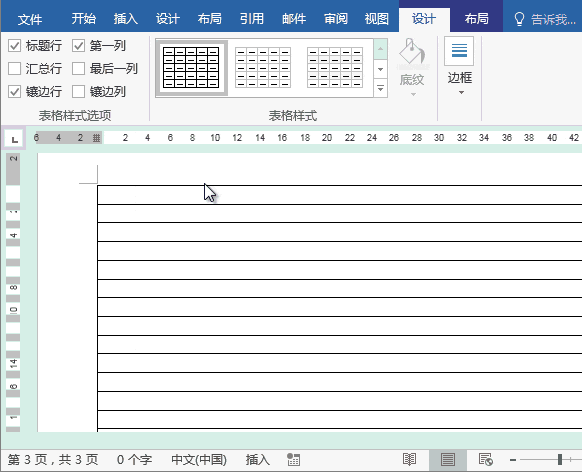Click the 中文(中国) language button
582x472 pixels.
tap(199, 460)
